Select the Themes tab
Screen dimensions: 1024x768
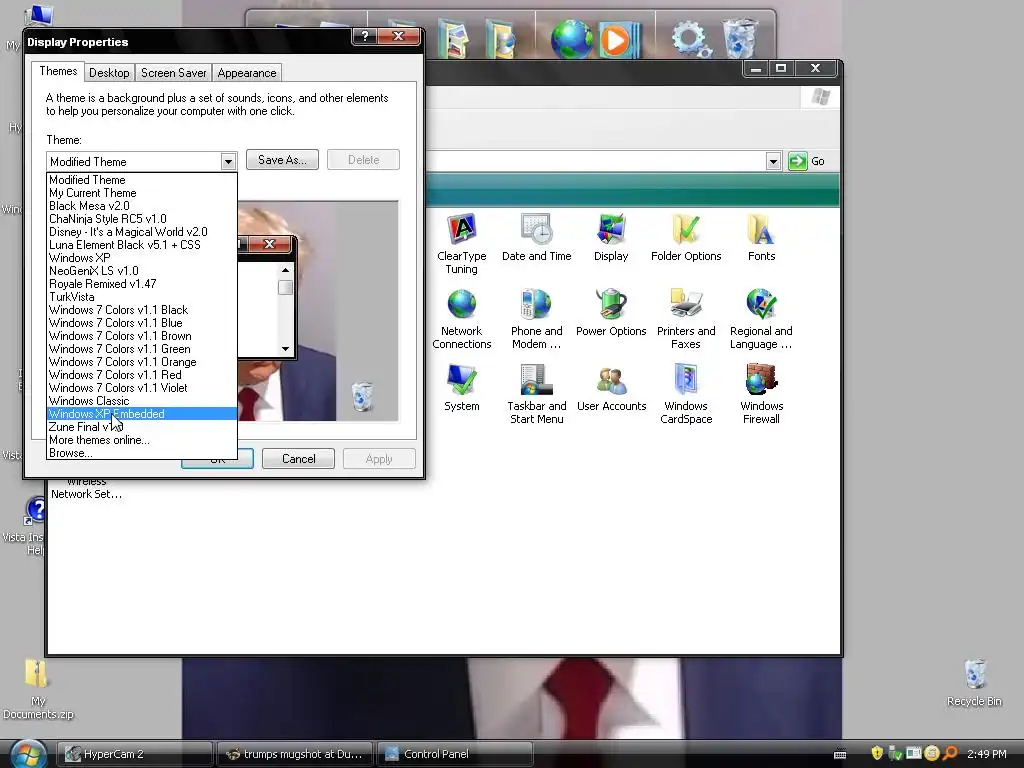pos(58,71)
